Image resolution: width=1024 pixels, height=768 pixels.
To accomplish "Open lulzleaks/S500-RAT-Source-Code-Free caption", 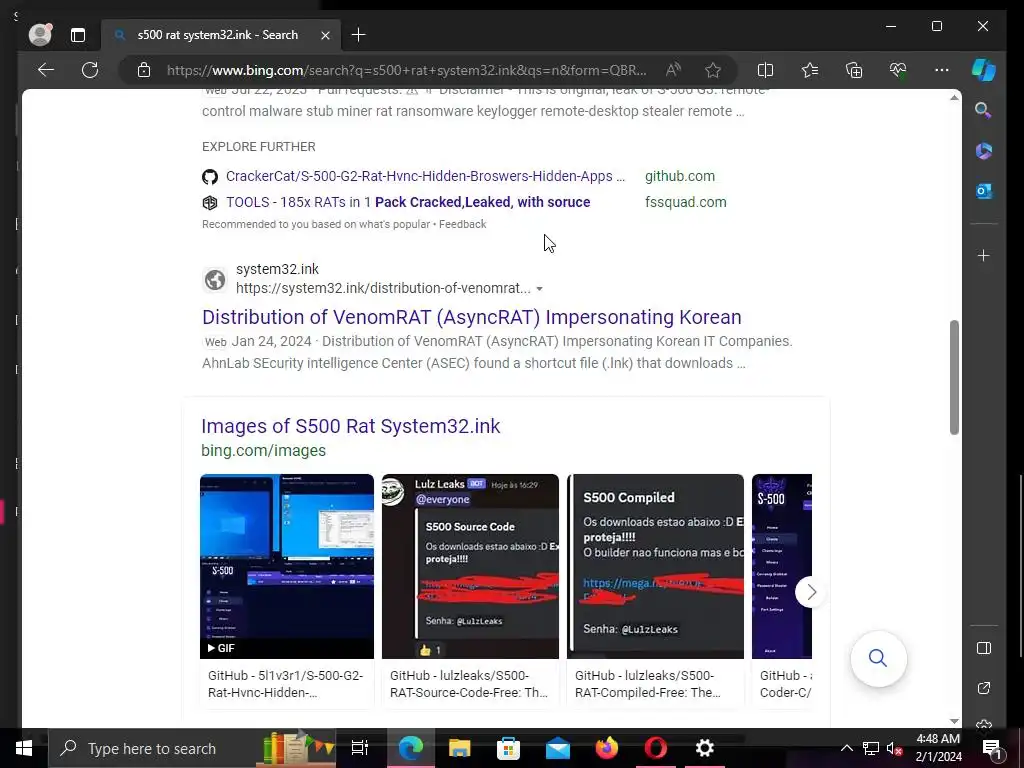I will click(x=469, y=684).
